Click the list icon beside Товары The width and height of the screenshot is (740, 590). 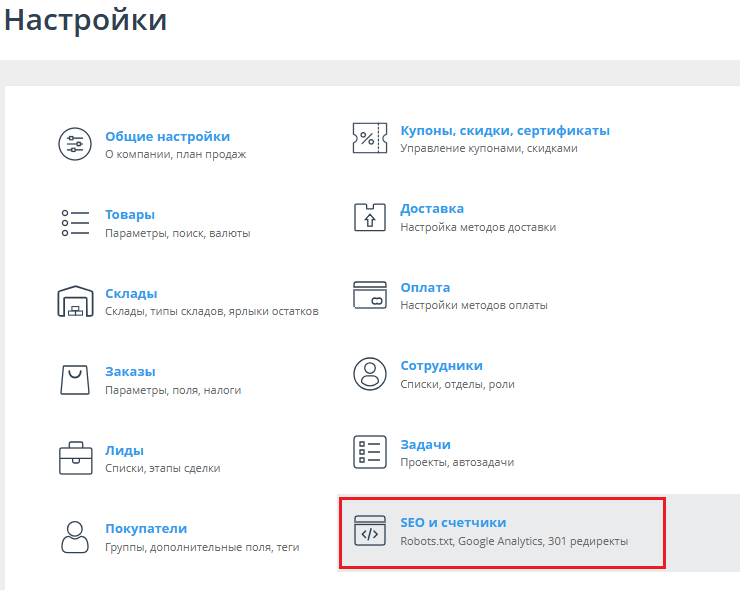pos(75,222)
